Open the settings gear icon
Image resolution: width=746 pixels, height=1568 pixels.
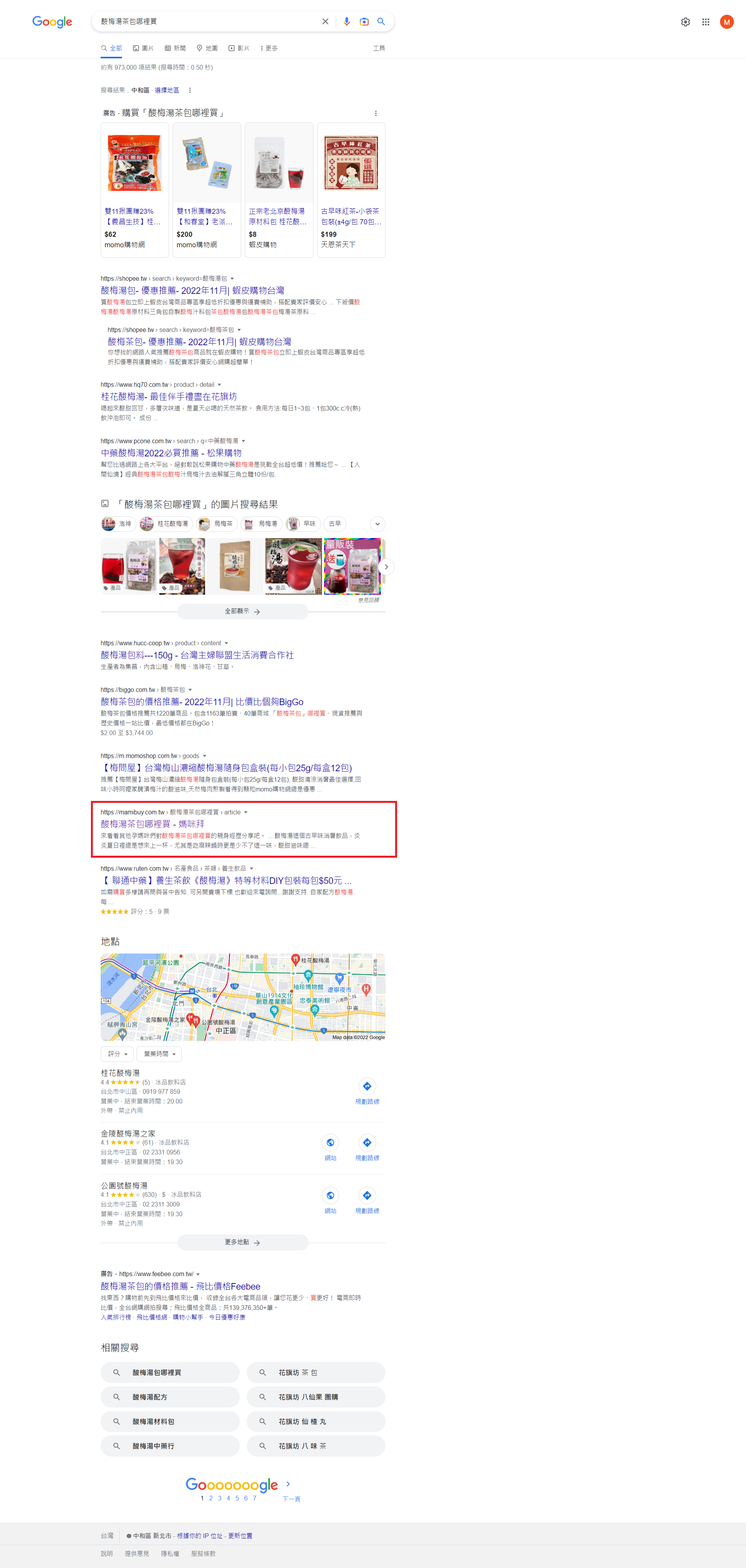click(685, 22)
